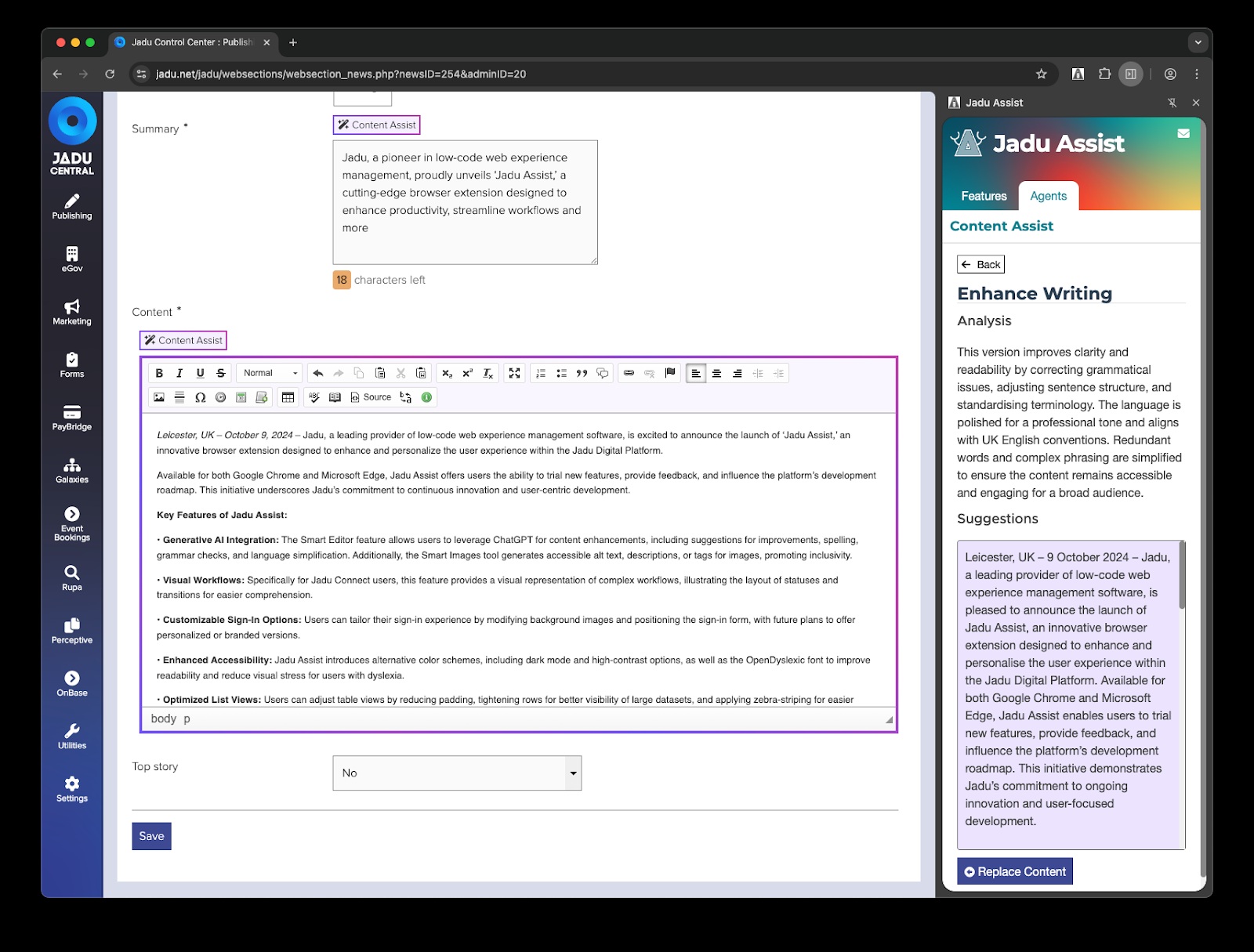Apply underline formatting in the editor toolbar
Viewport: 1254px width, 952px height.
(200, 373)
